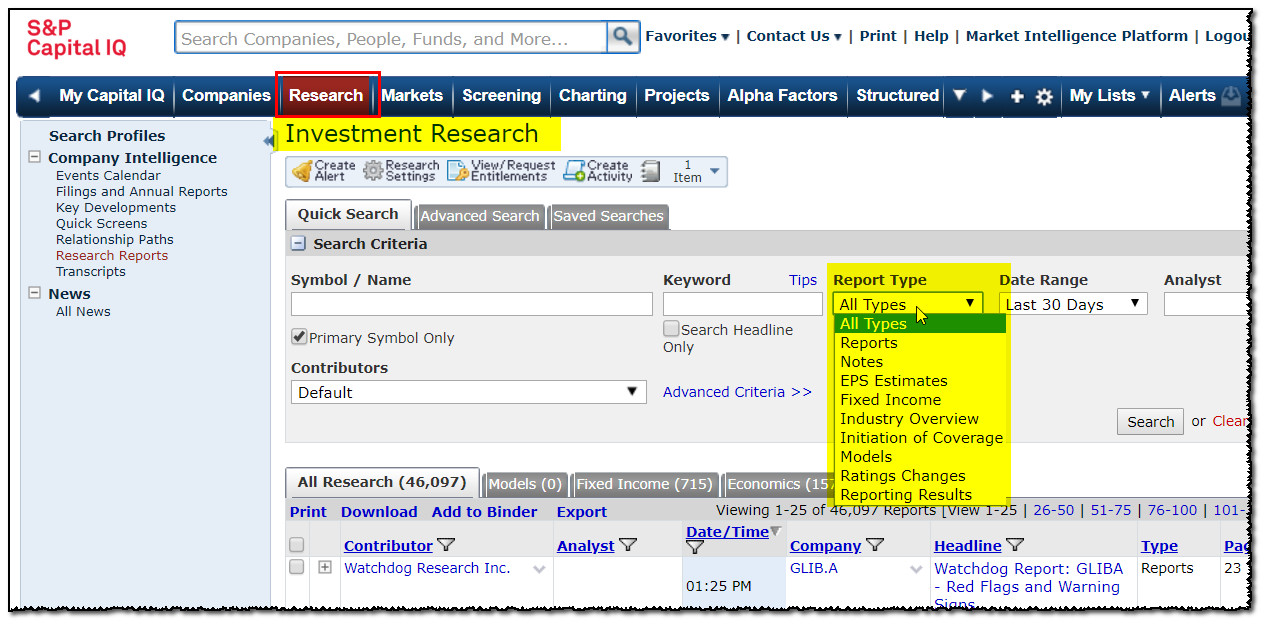Screen dimensions: 1266x625
Task: Click the Create Alert bell icon
Action: click(x=301, y=172)
